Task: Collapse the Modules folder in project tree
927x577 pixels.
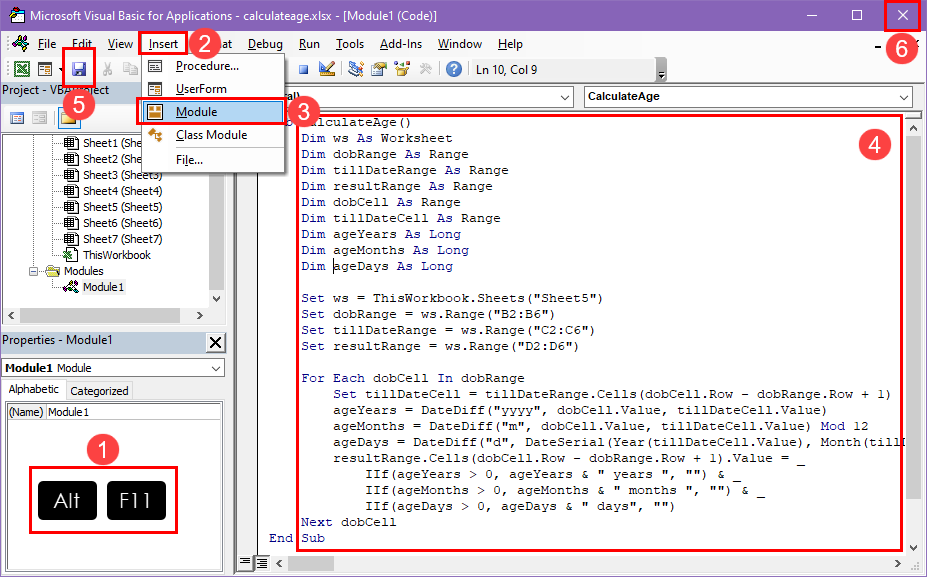Action: (x=34, y=271)
